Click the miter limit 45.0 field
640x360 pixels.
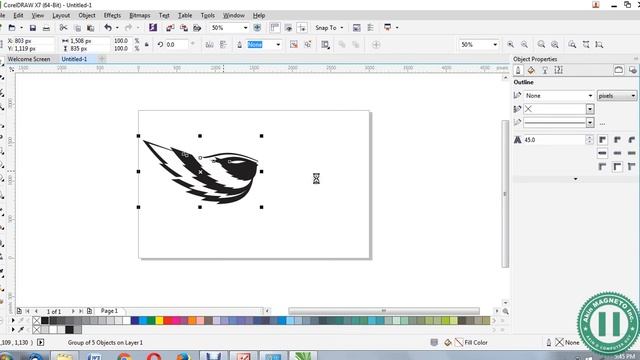click(x=554, y=140)
